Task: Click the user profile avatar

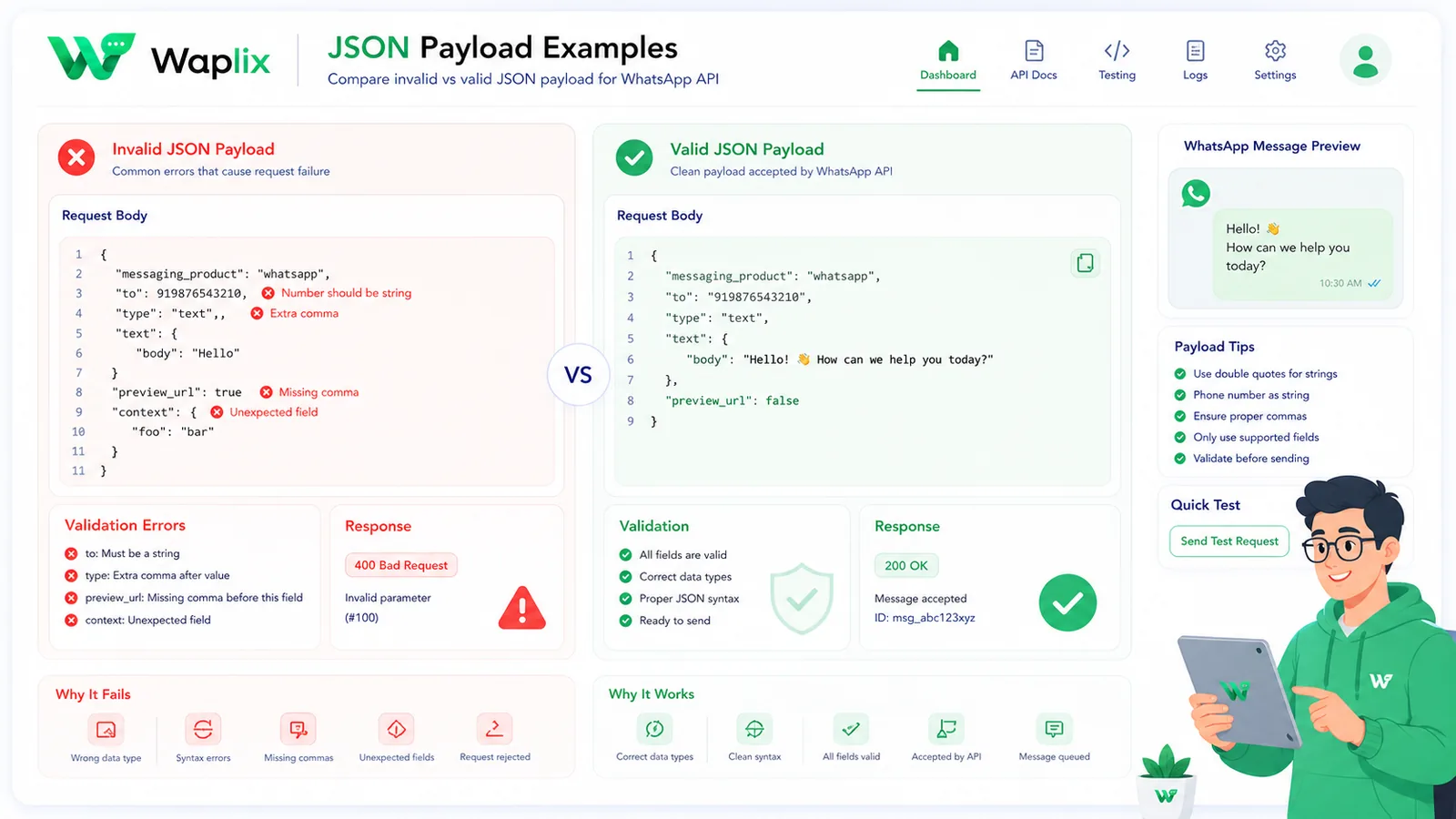Action: [x=1365, y=60]
